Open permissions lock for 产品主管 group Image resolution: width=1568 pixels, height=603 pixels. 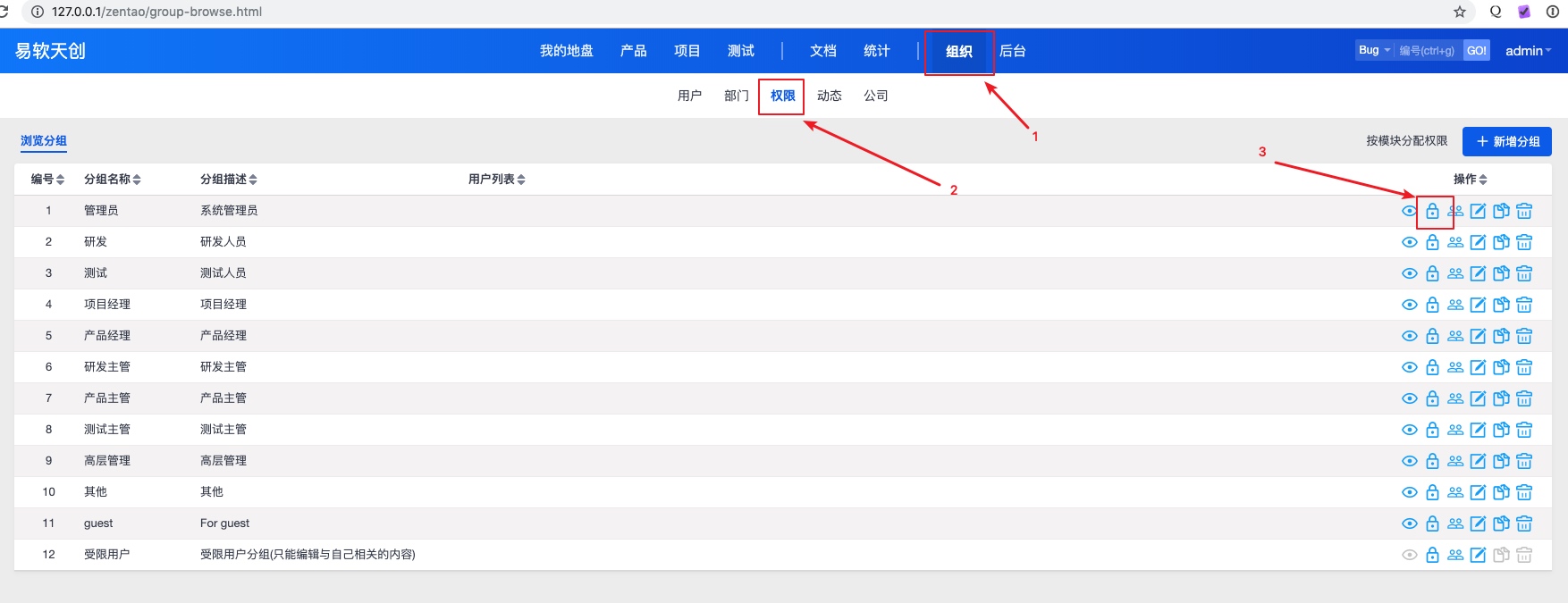1432,398
